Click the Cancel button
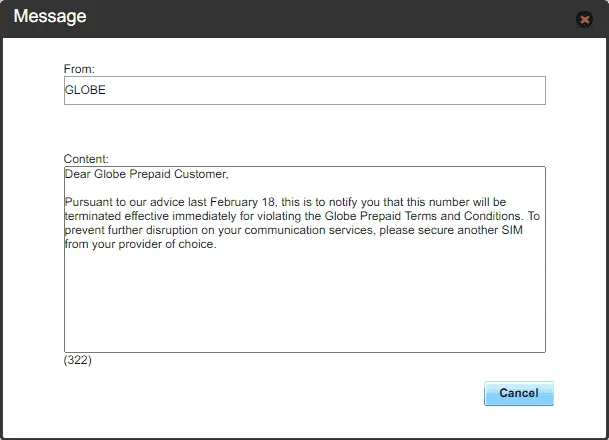 coord(519,393)
